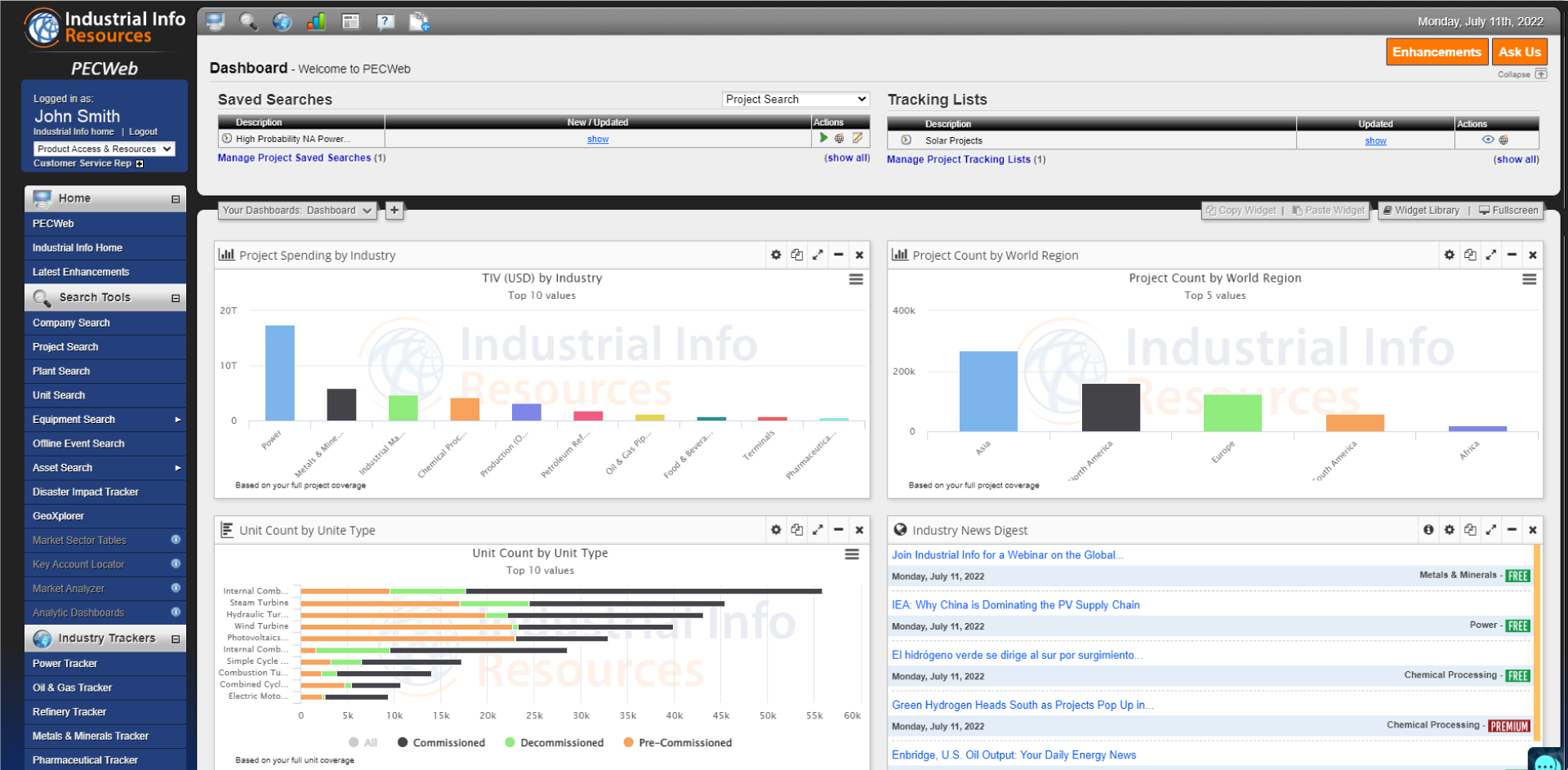Image resolution: width=1568 pixels, height=770 pixels.
Task: Open the Widget Library
Action: [x=1421, y=210]
